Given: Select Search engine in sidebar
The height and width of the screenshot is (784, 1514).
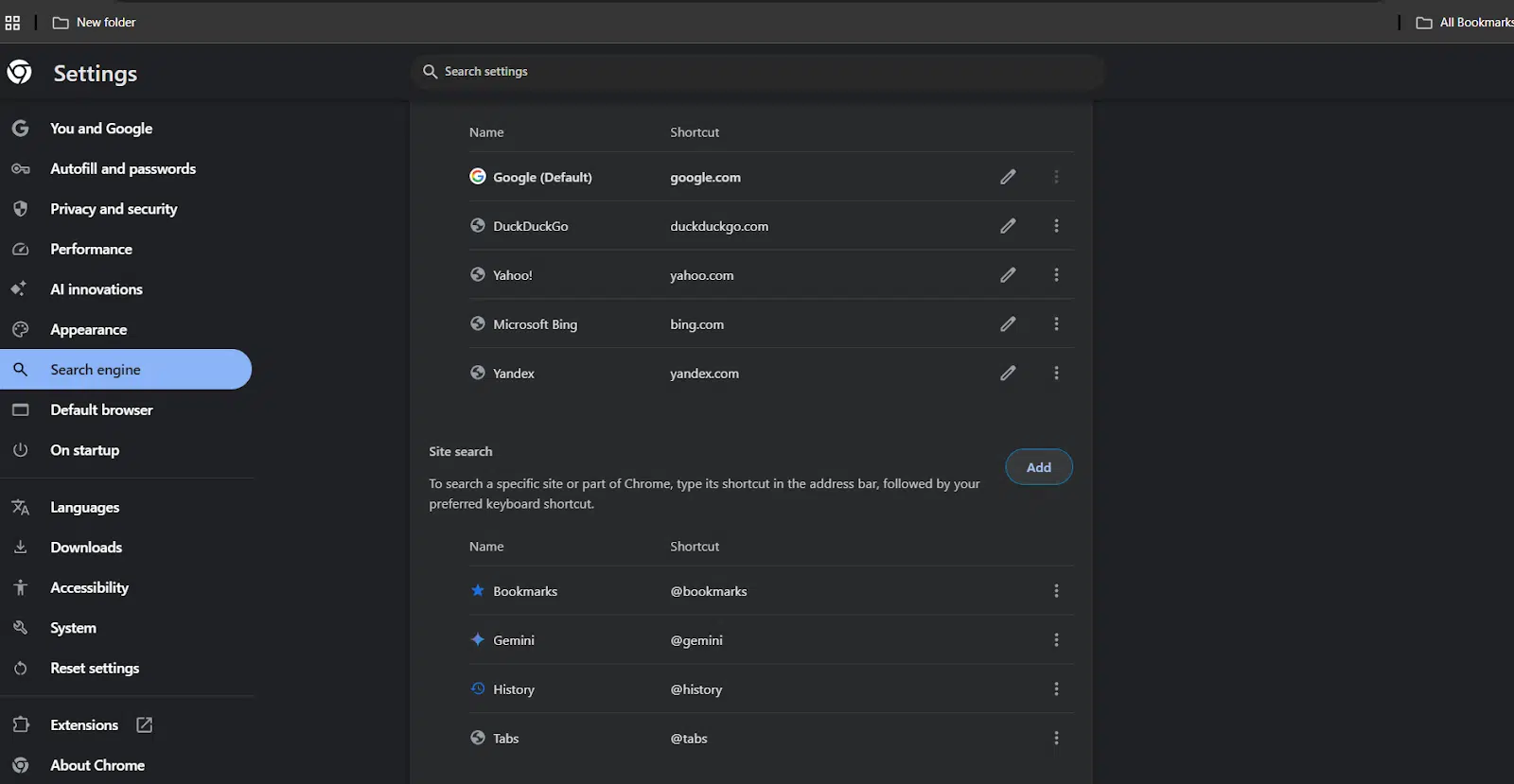Looking at the screenshot, I should click(x=126, y=370).
